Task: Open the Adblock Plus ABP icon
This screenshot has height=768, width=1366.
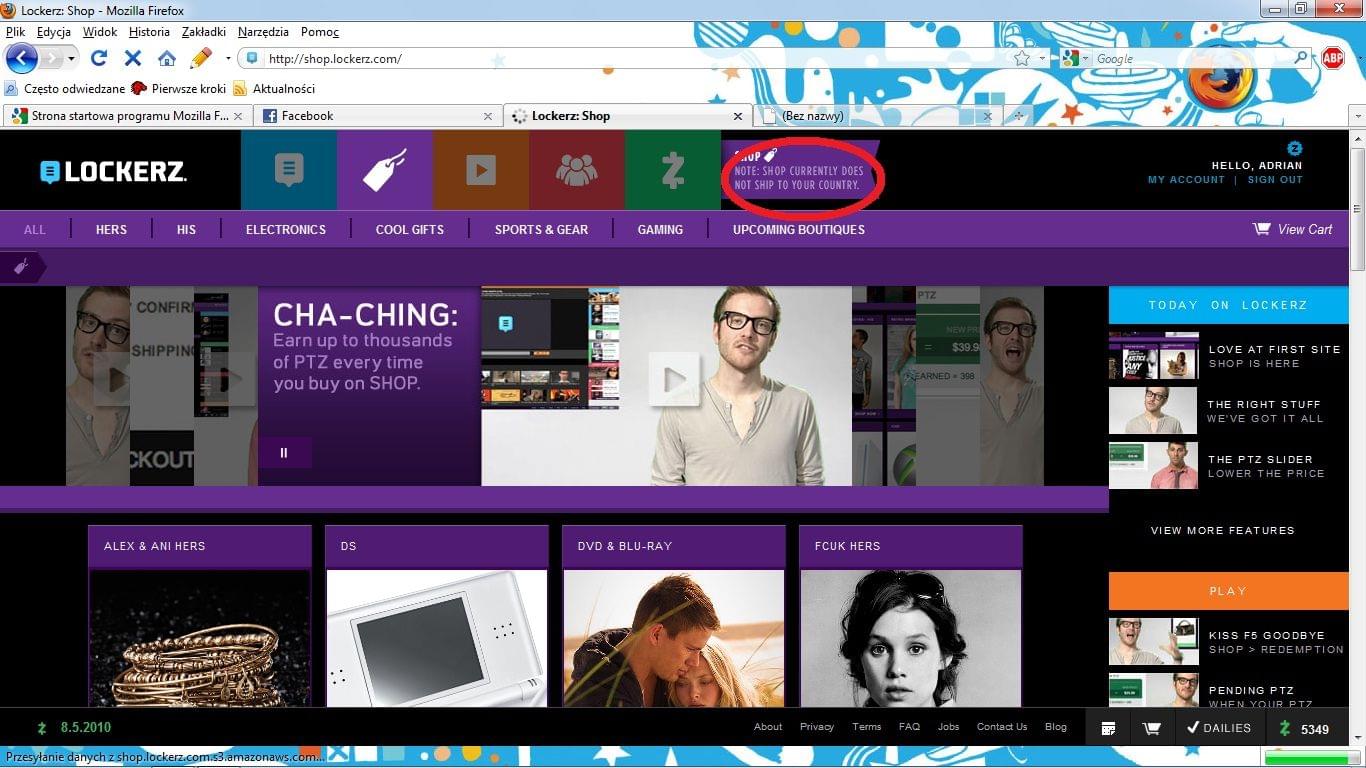Action: pos(1333,58)
